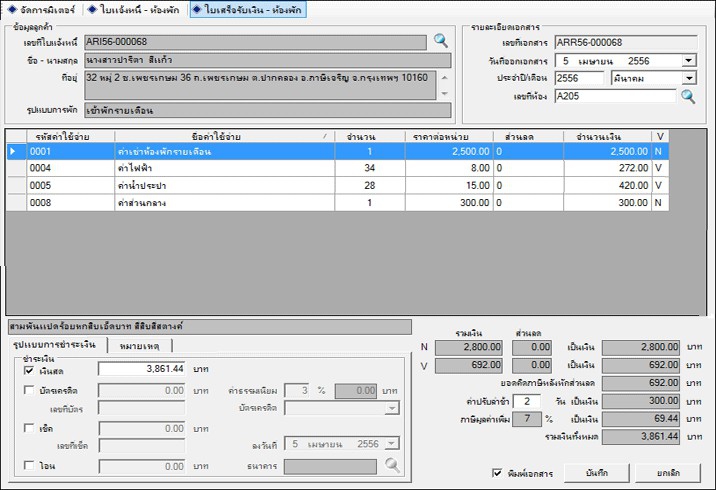Click expense code cell 0004
This screenshot has height=490, width=716.
point(70,168)
